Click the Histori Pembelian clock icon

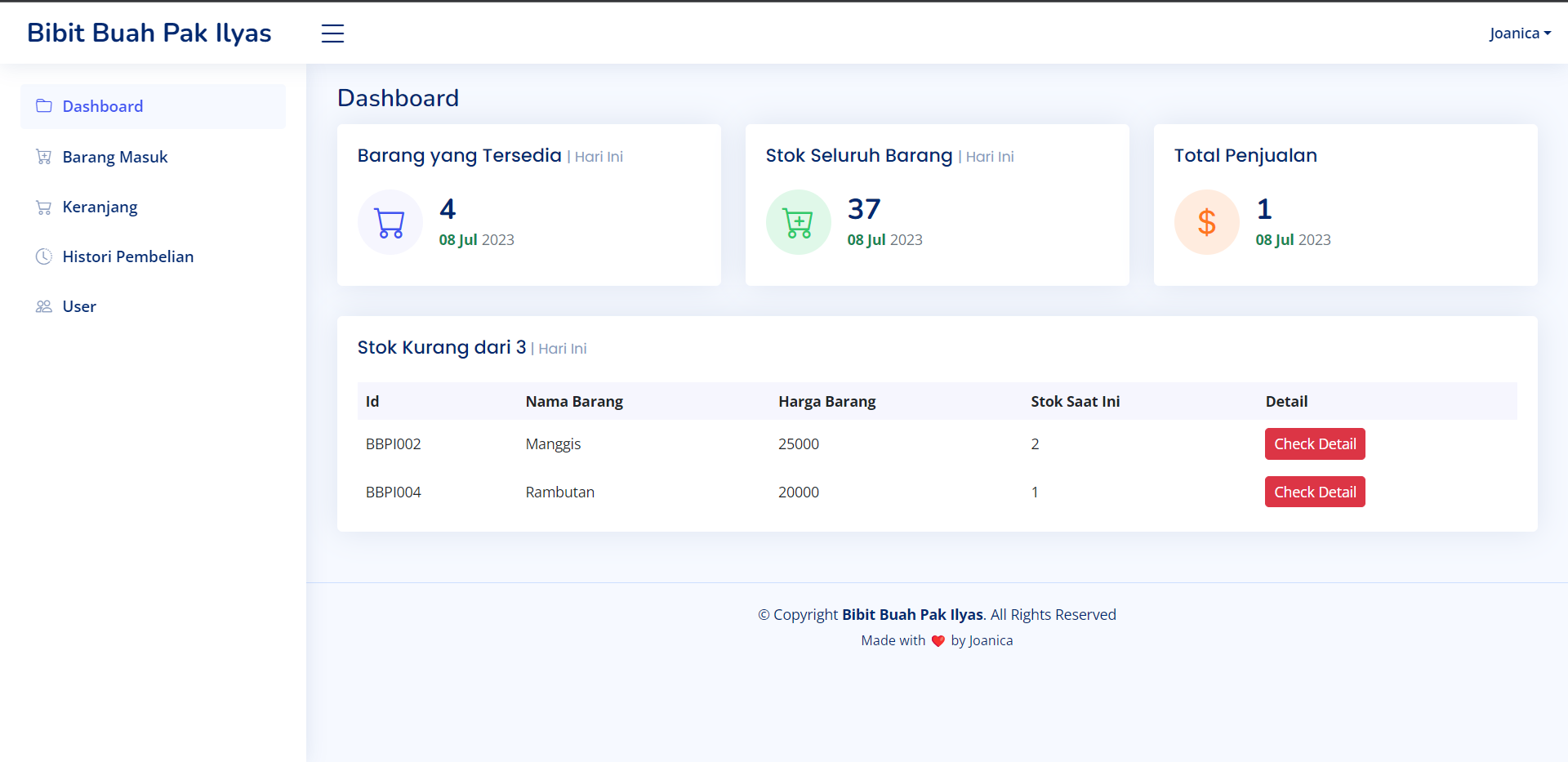pyautogui.click(x=43, y=256)
